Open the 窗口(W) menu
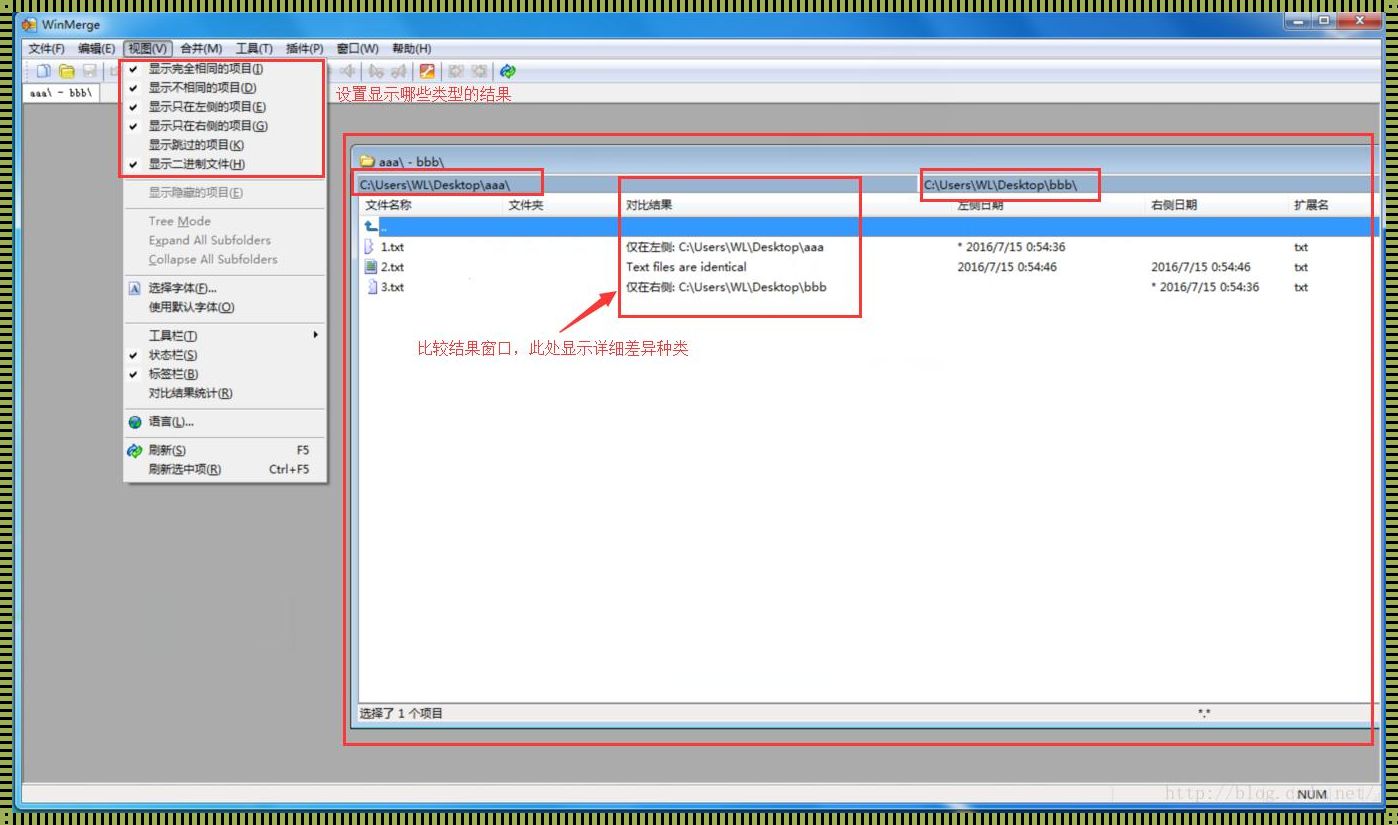Viewport: 1398px width, 825px height. pyautogui.click(x=357, y=48)
